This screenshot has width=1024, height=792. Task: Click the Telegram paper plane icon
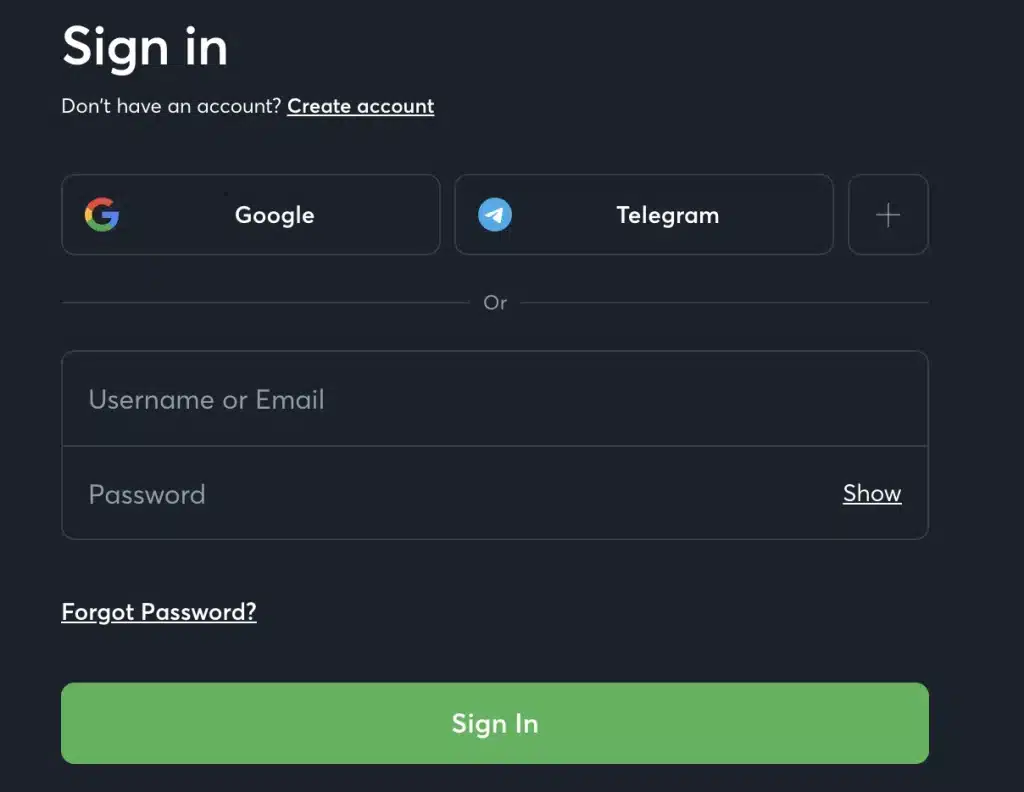click(495, 215)
